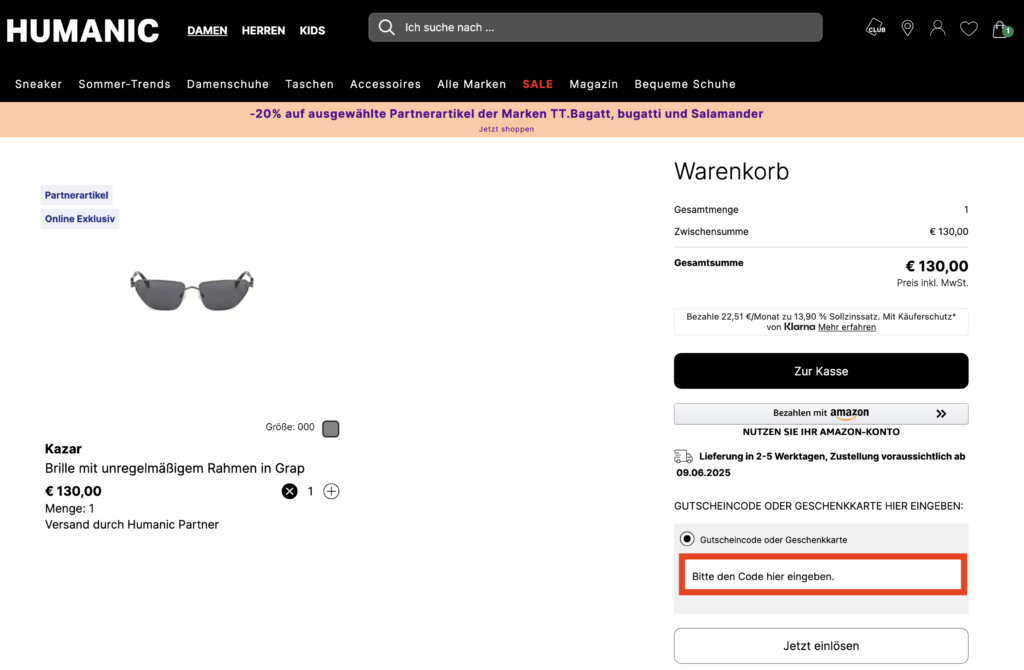Image resolution: width=1024 pixels, height=670 pixels.
Task: Open the Magazin menu
Action: click(593, 84)
